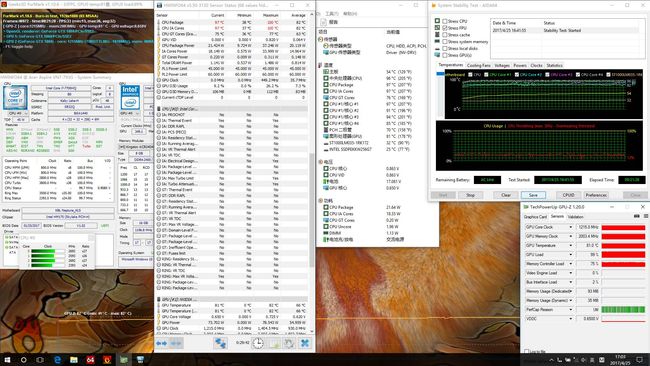Close HWiNFO sensors with blue X icon
Screen dimensions: 650x366
[305, 343]
